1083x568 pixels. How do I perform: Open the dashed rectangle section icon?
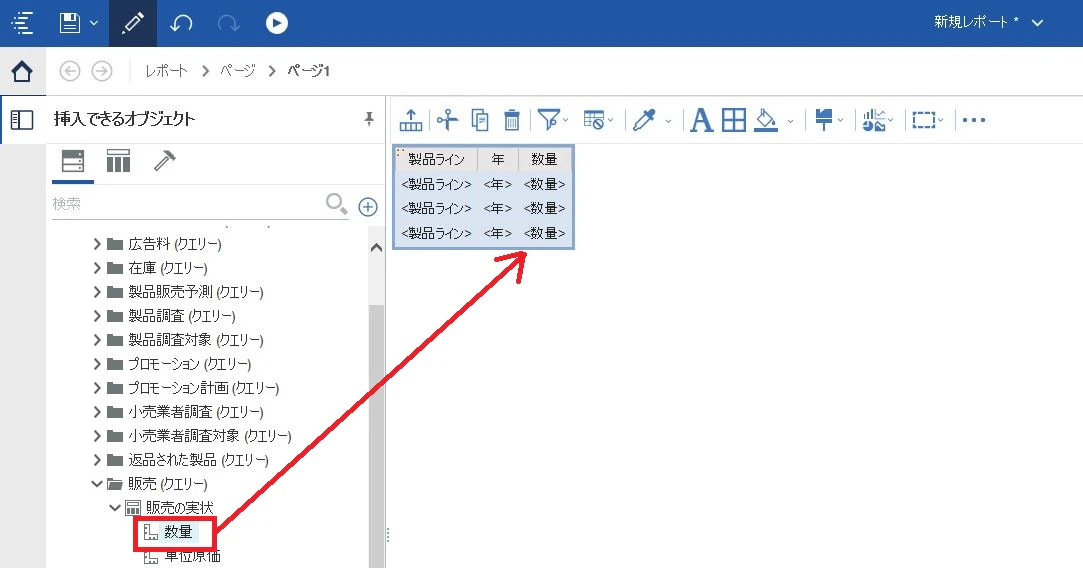(x=928, y=120)
